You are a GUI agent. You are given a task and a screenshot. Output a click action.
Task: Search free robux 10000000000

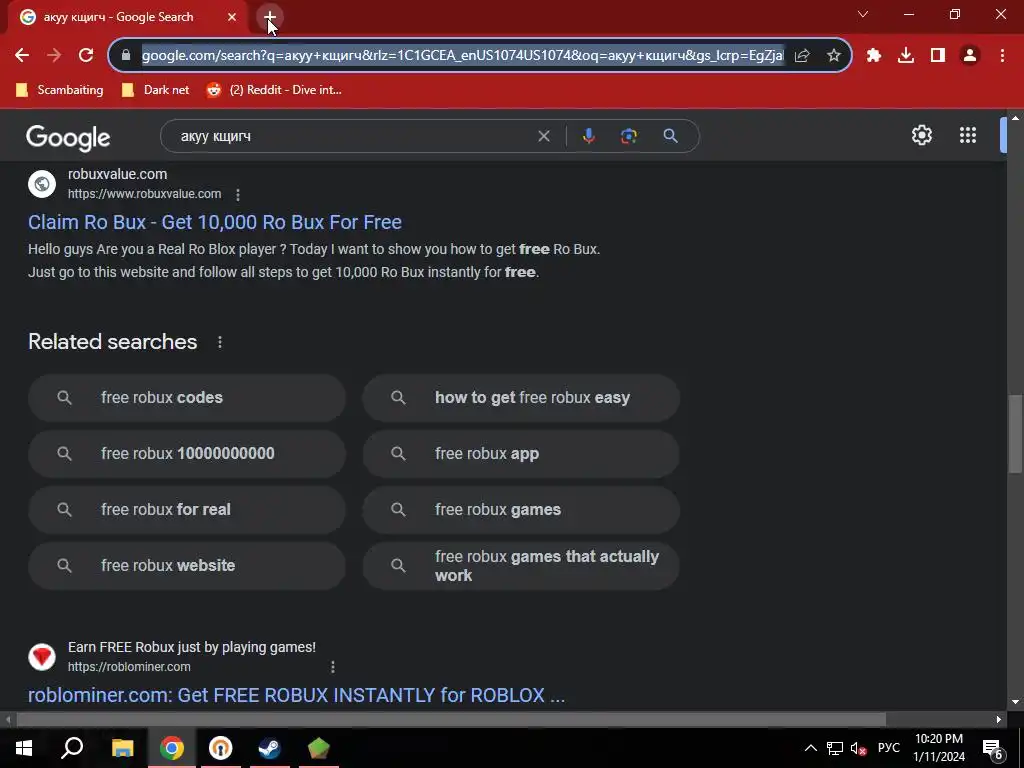click(187, 453)
